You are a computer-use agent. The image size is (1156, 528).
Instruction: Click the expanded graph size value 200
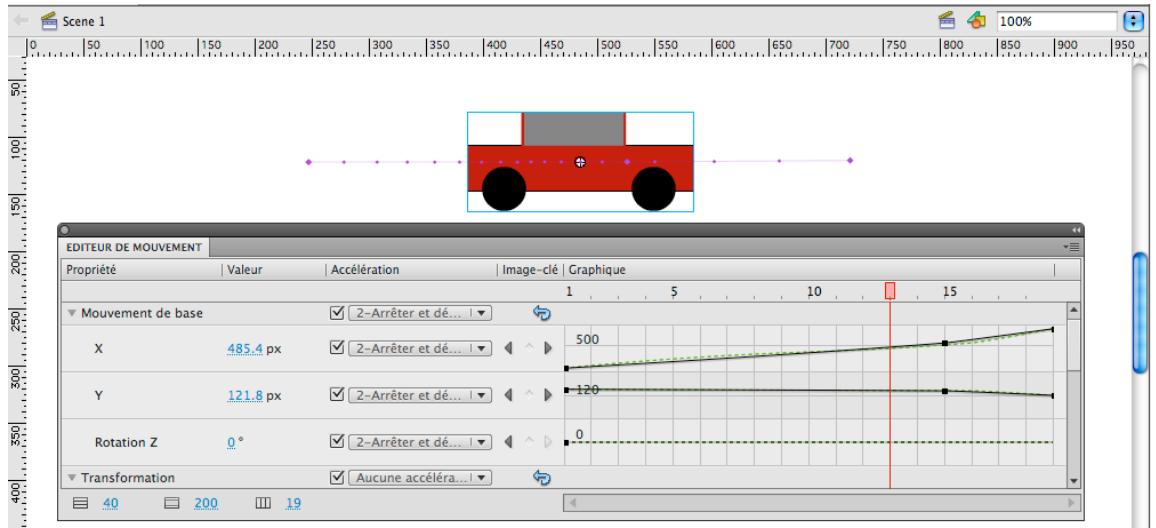coord(206,504)
